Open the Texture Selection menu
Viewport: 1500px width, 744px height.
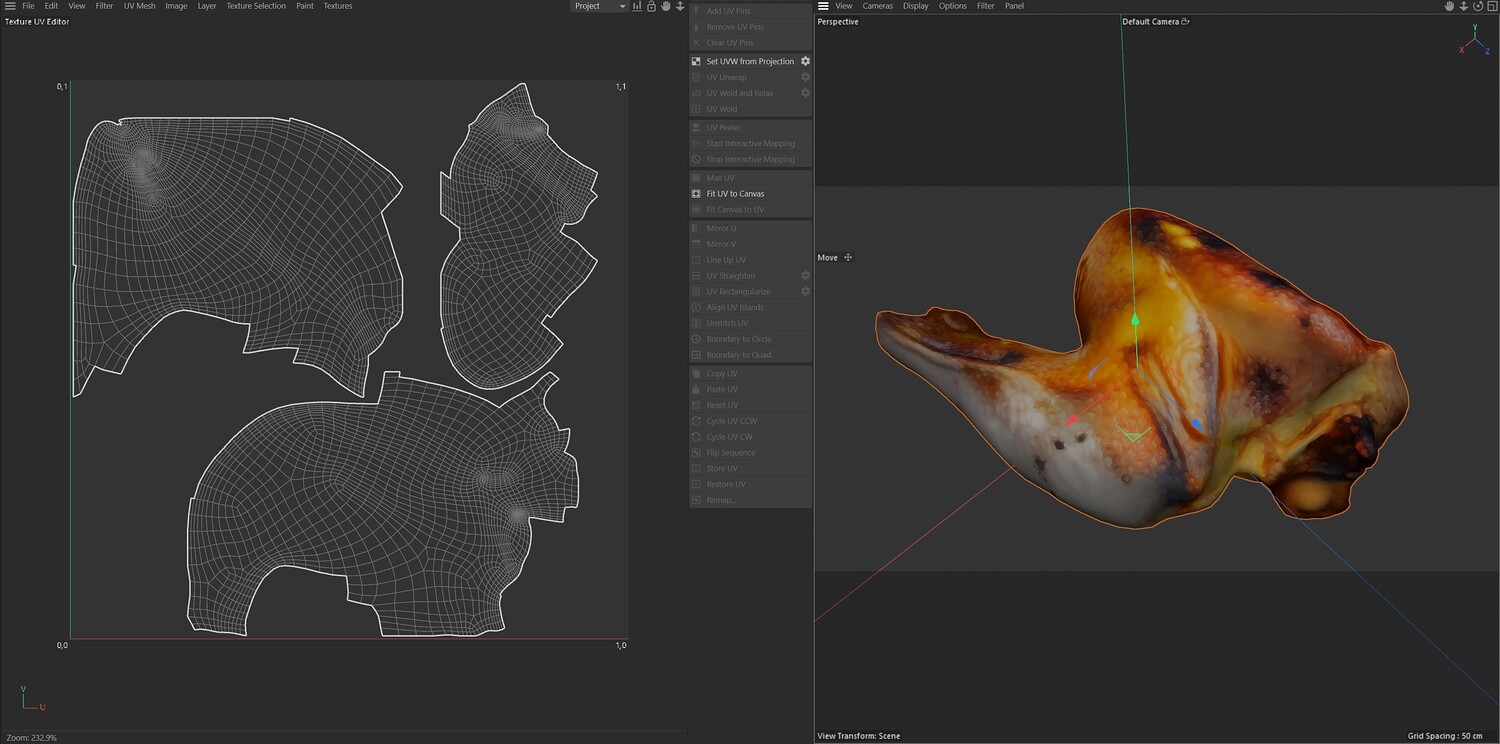[x=255, y=6]
